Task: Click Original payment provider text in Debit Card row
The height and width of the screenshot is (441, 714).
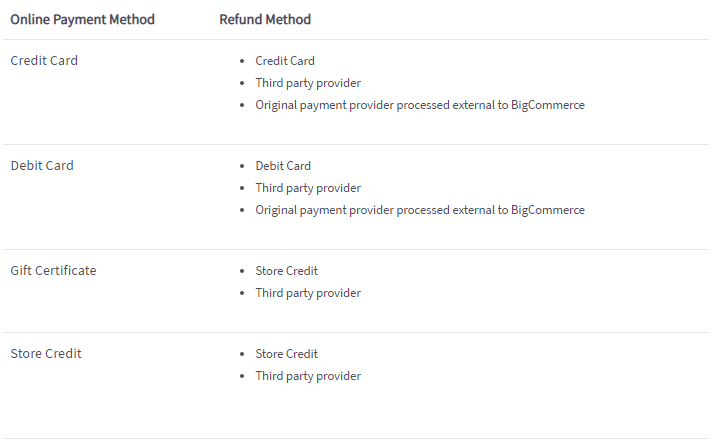Action: [x=420, y=210]
